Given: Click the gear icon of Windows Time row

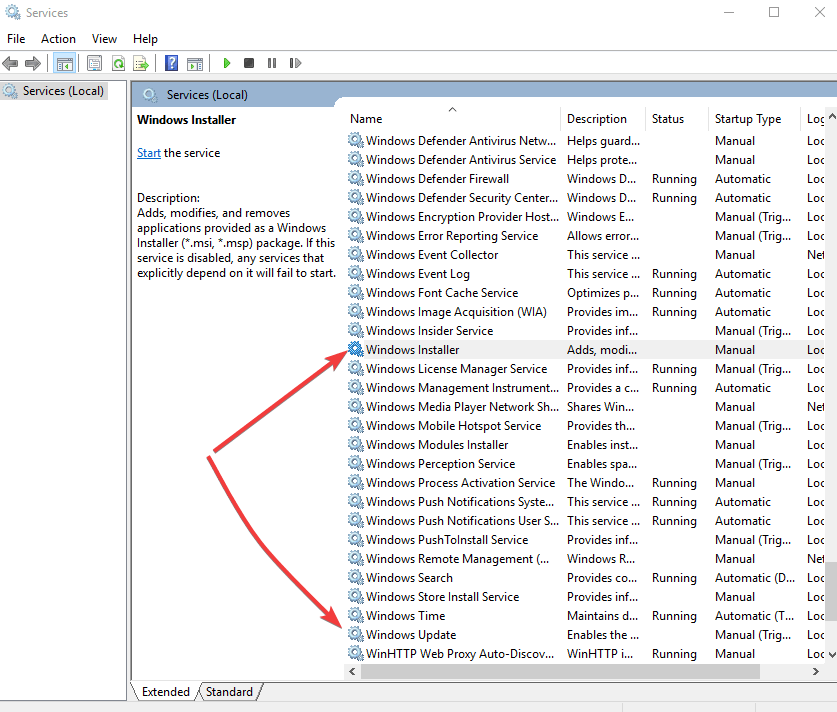Looking at the screenshot, I should tap(356, 615).
